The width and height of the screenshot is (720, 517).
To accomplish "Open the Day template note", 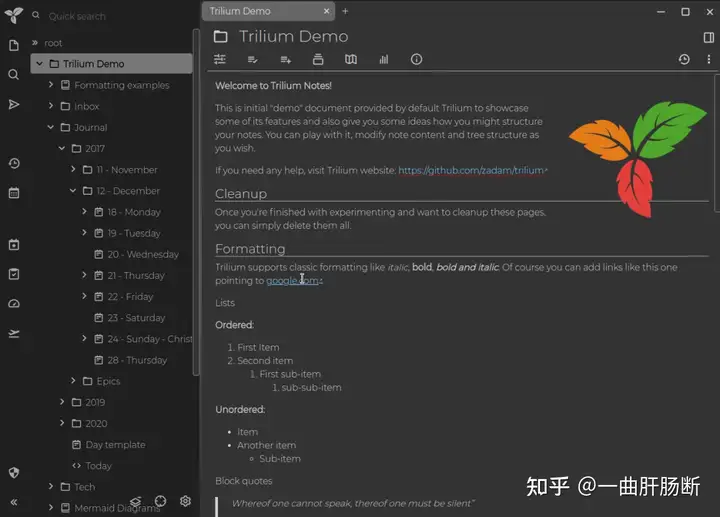I will pos(115,444).
